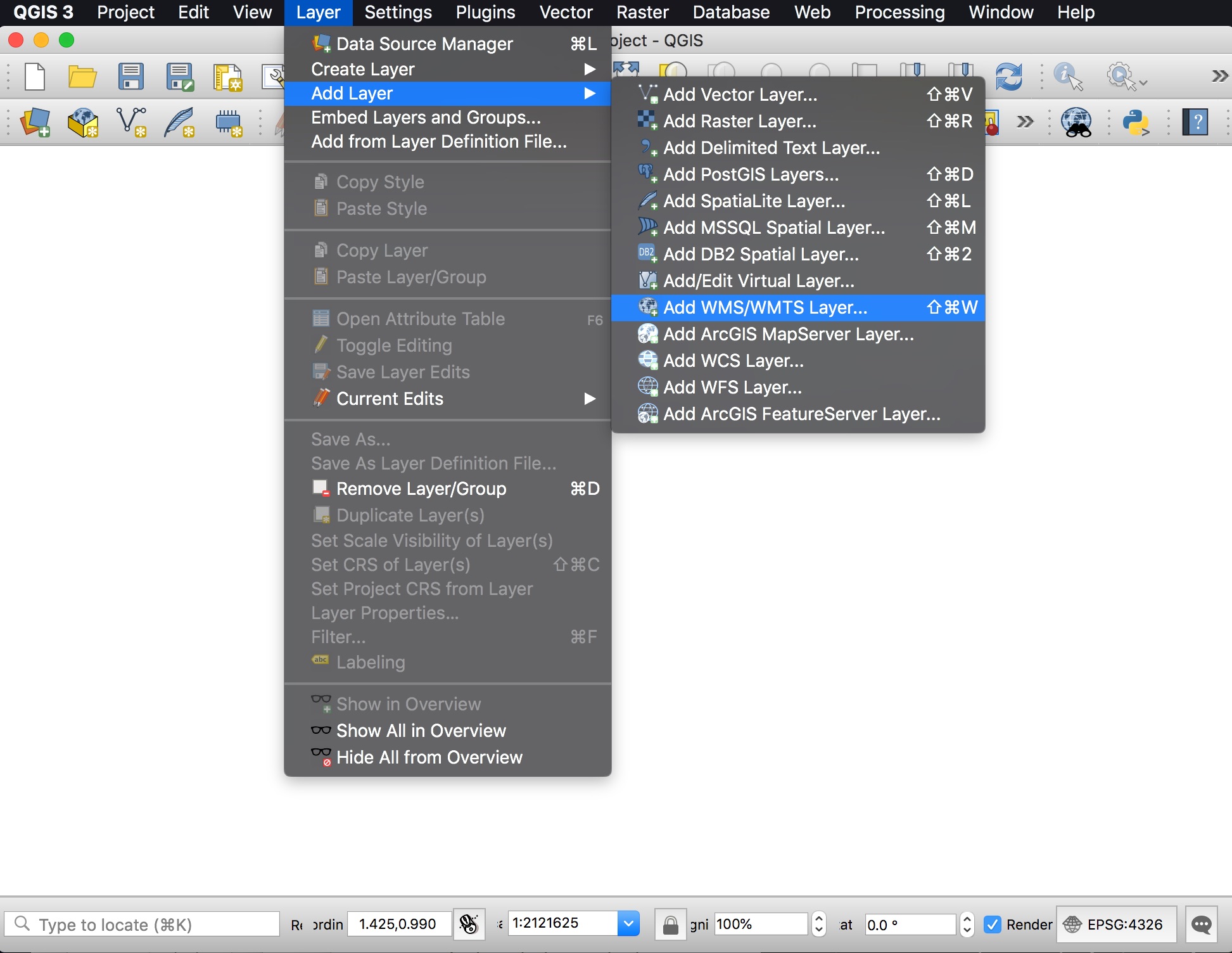The width and height of the screenshot is (1232, 953).
Task: Open the Database menu
Action: (x=731, y=12)
